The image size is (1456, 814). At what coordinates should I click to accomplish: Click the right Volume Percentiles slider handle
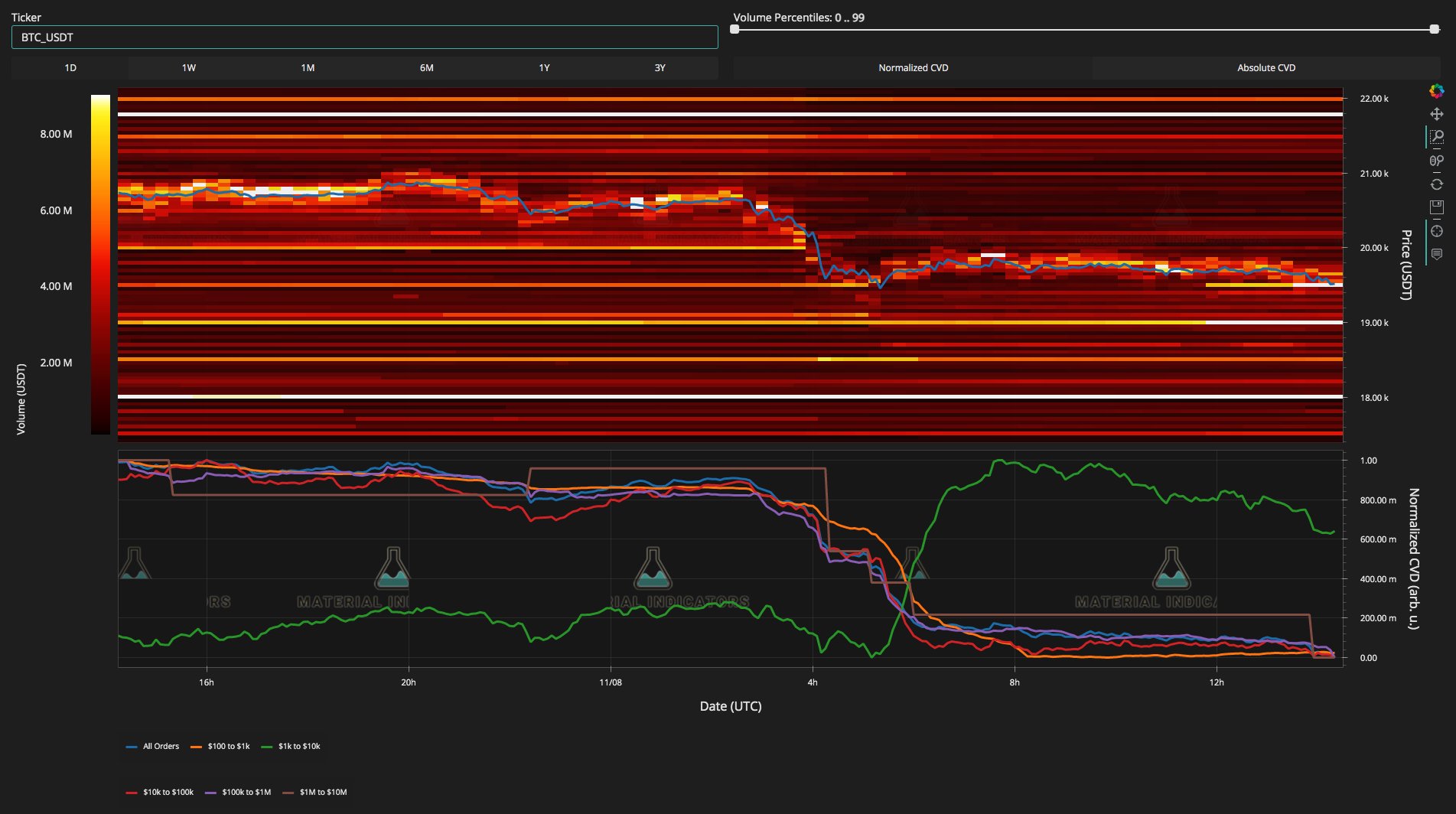coord(1434,30)
